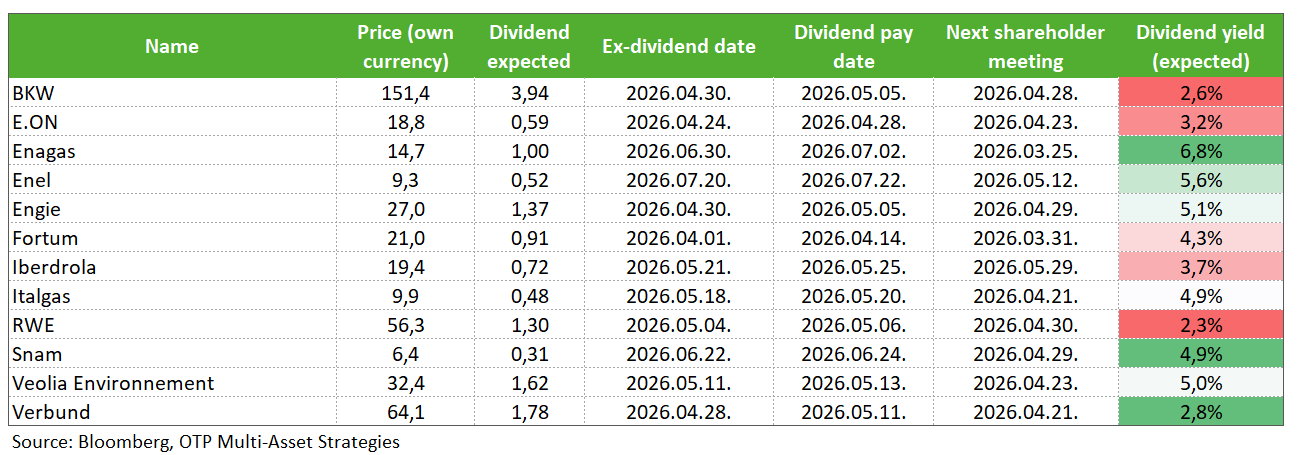Viewport: 1308px width, 455px height.
Task: Select Engie dividend yield 5,1%
Action: [x=1200, y=209]
